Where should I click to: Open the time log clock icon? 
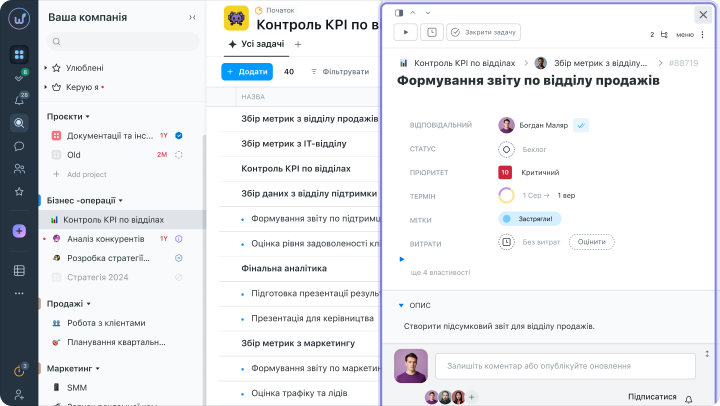tap(432, 32)
